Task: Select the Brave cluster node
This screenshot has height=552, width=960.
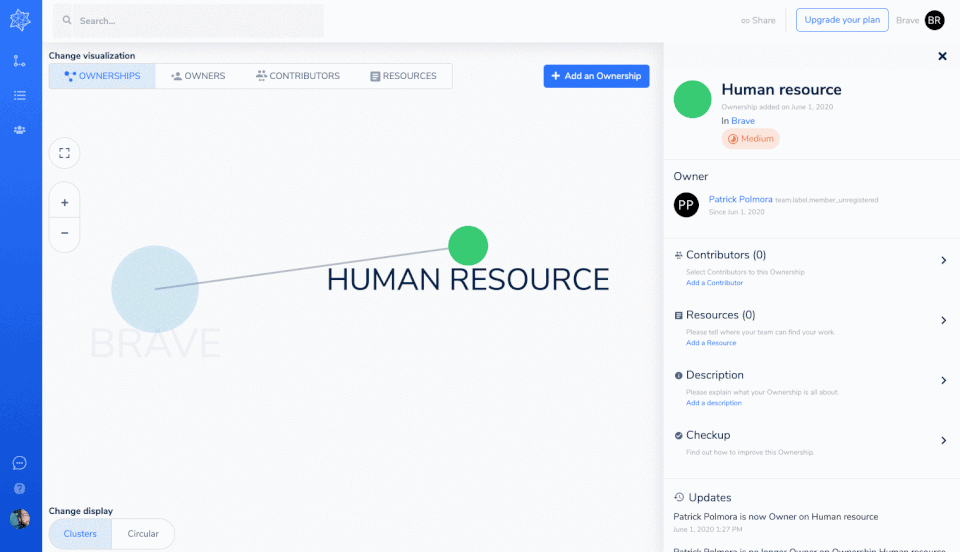Action: coord(155,289)
